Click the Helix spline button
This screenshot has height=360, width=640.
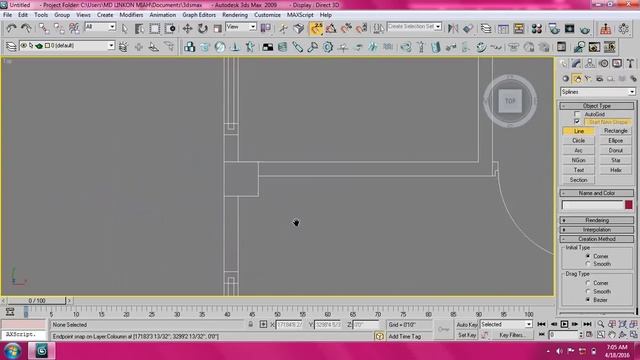coord(616,170)
